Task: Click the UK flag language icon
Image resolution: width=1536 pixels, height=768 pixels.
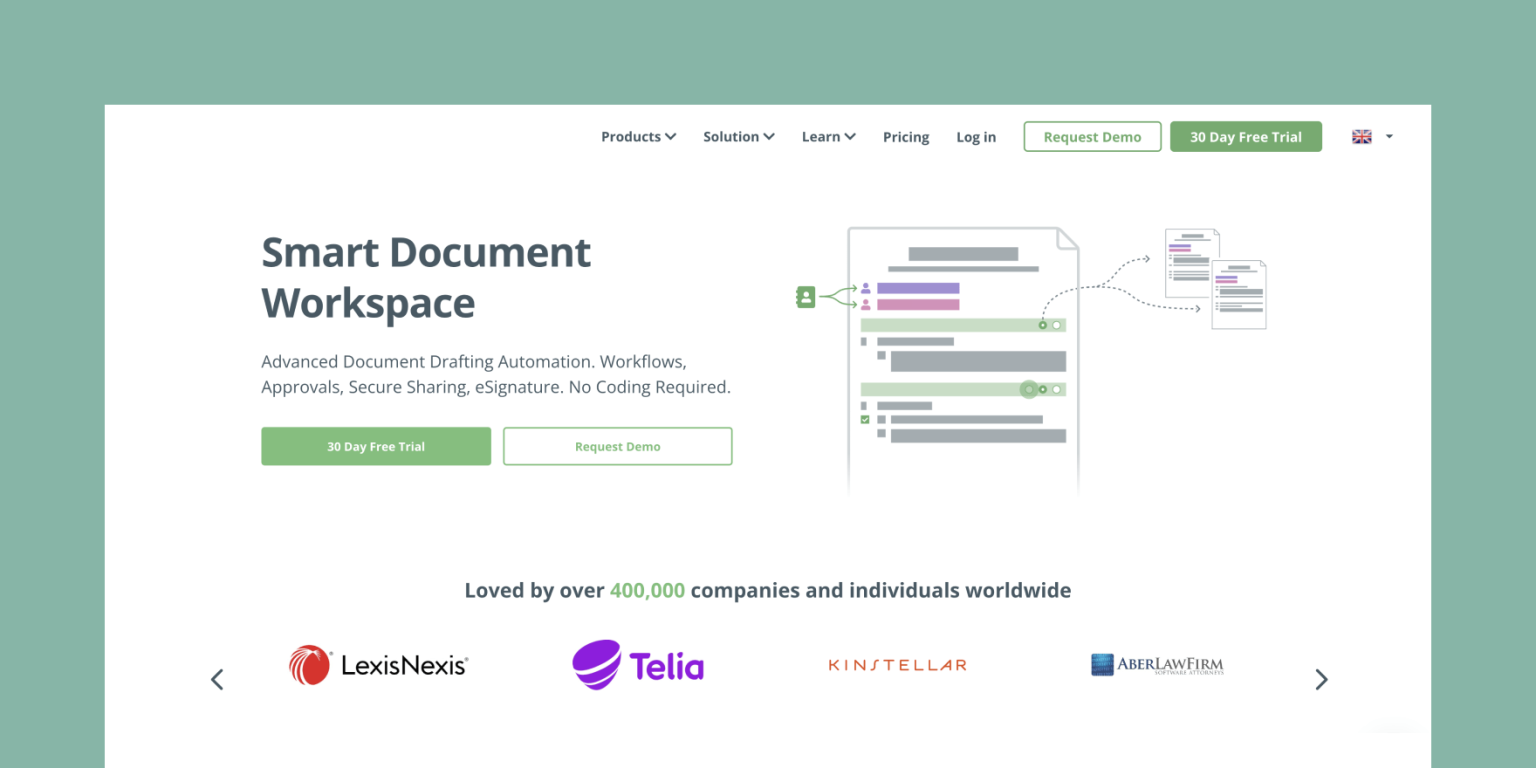Action: [1362, 136]
